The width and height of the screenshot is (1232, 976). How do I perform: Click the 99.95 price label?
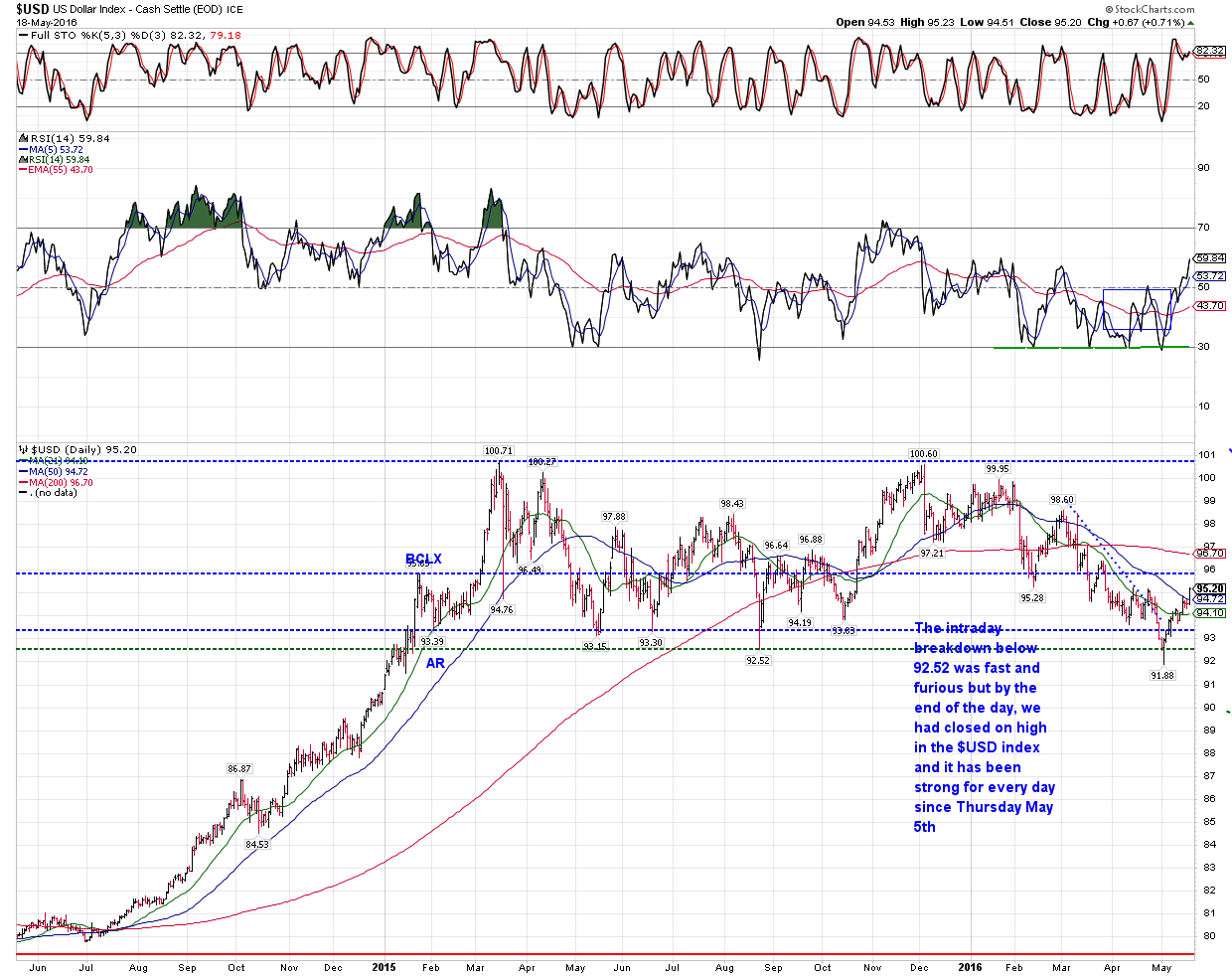998,468
